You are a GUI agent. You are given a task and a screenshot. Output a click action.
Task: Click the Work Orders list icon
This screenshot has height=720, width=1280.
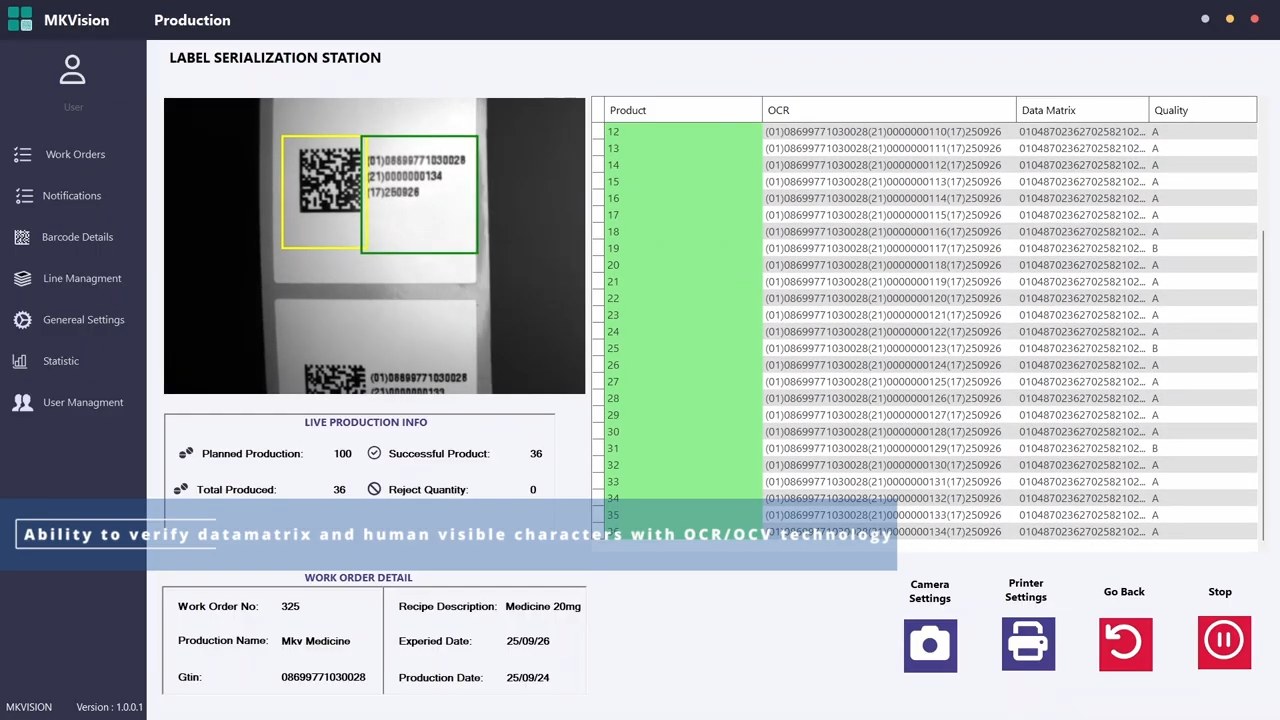tap(22, 154)
